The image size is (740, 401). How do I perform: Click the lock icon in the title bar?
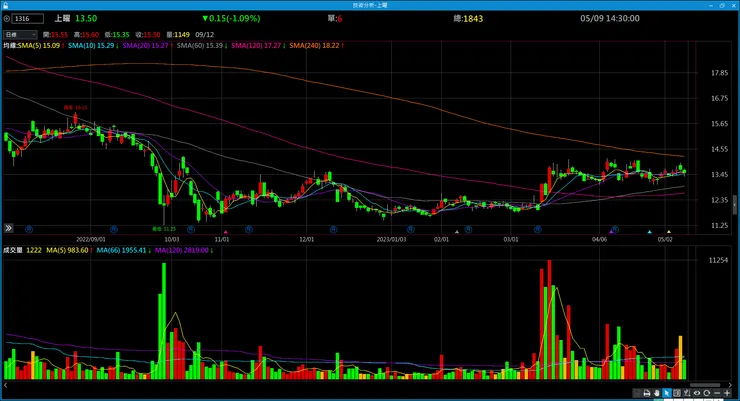(5, 5)
